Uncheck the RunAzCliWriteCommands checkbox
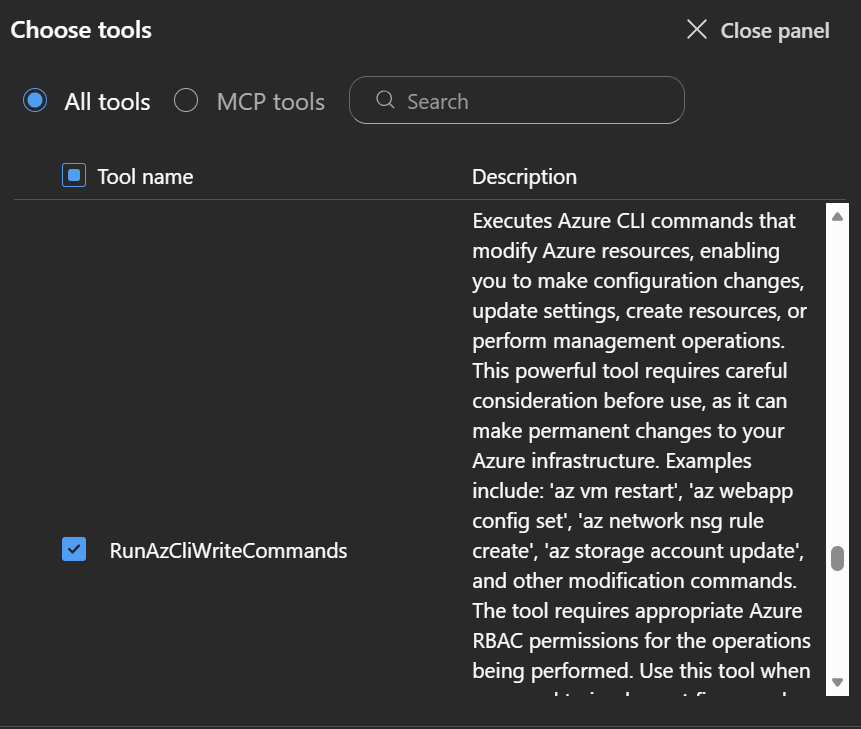 pos(74,549)
